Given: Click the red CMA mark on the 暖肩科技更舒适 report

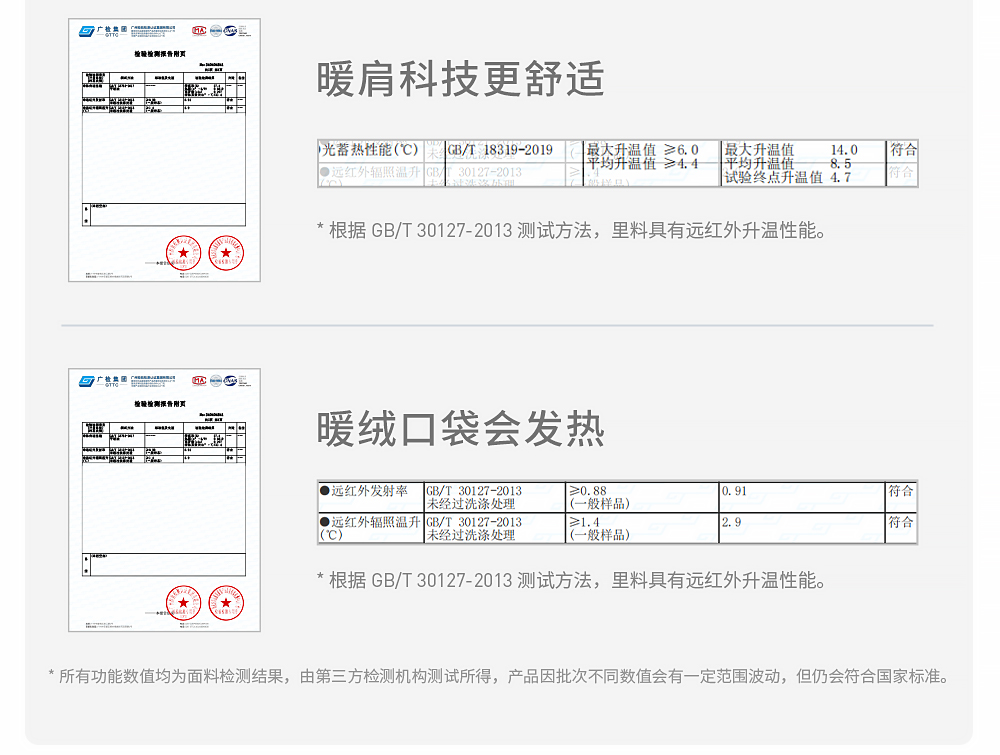Looking at the screenshot, I should point(200,31).
